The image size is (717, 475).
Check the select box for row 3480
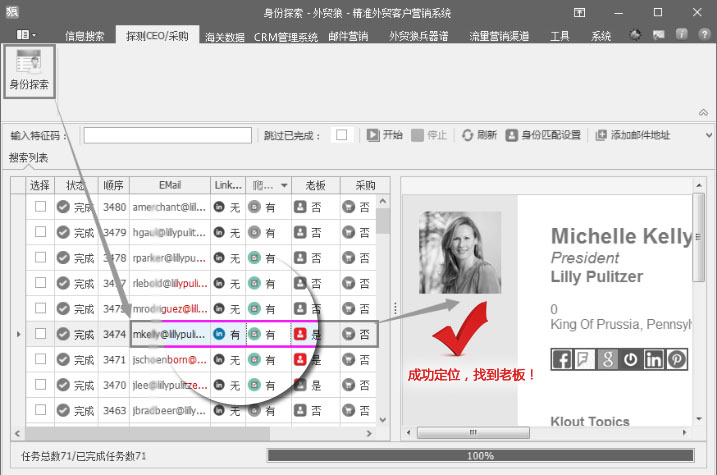point(40,206)
